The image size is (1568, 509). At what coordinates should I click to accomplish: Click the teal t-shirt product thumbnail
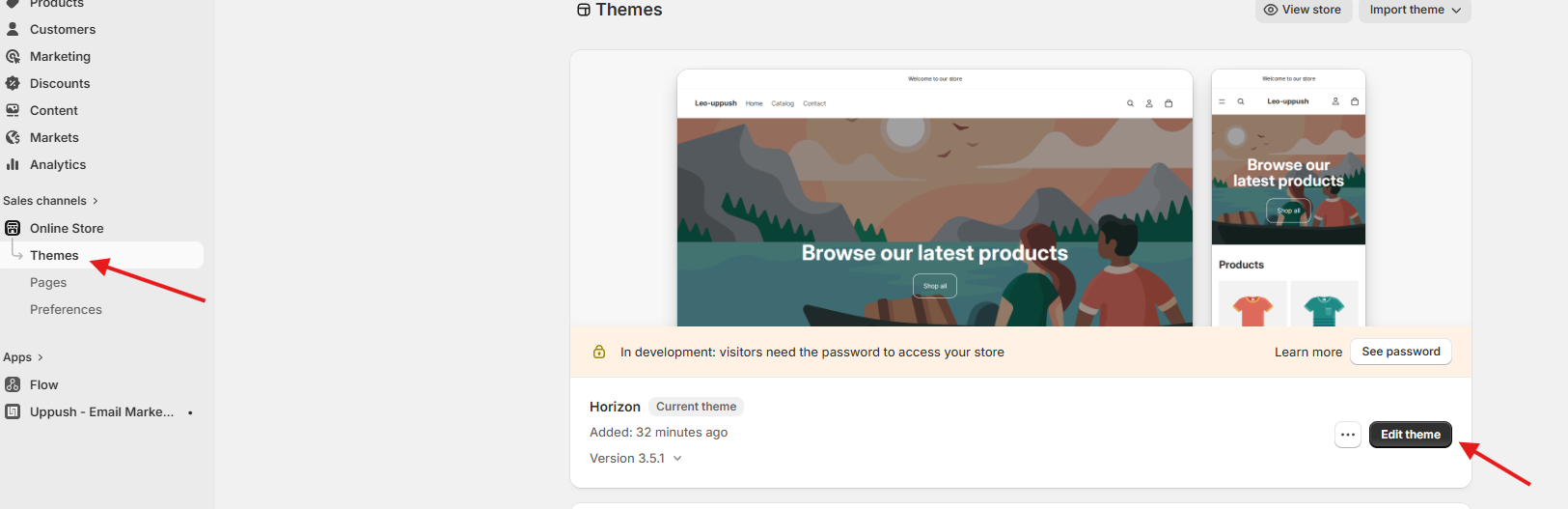point(1324,304)
